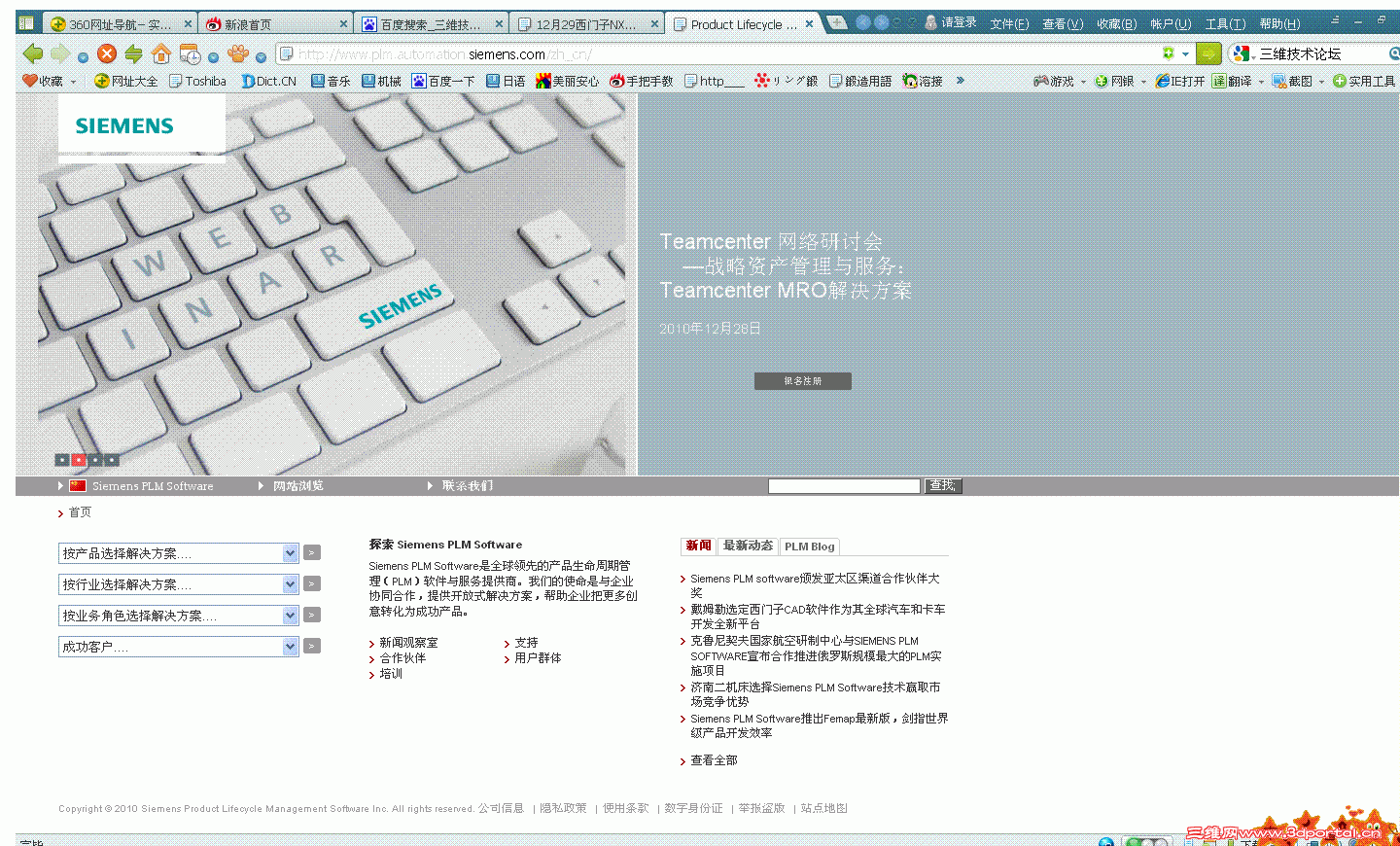Image resolution: width=1400 pixels, height=846 pixels.
Task: Open the 实用工具 utilities button
Action: pos(1364,81)
